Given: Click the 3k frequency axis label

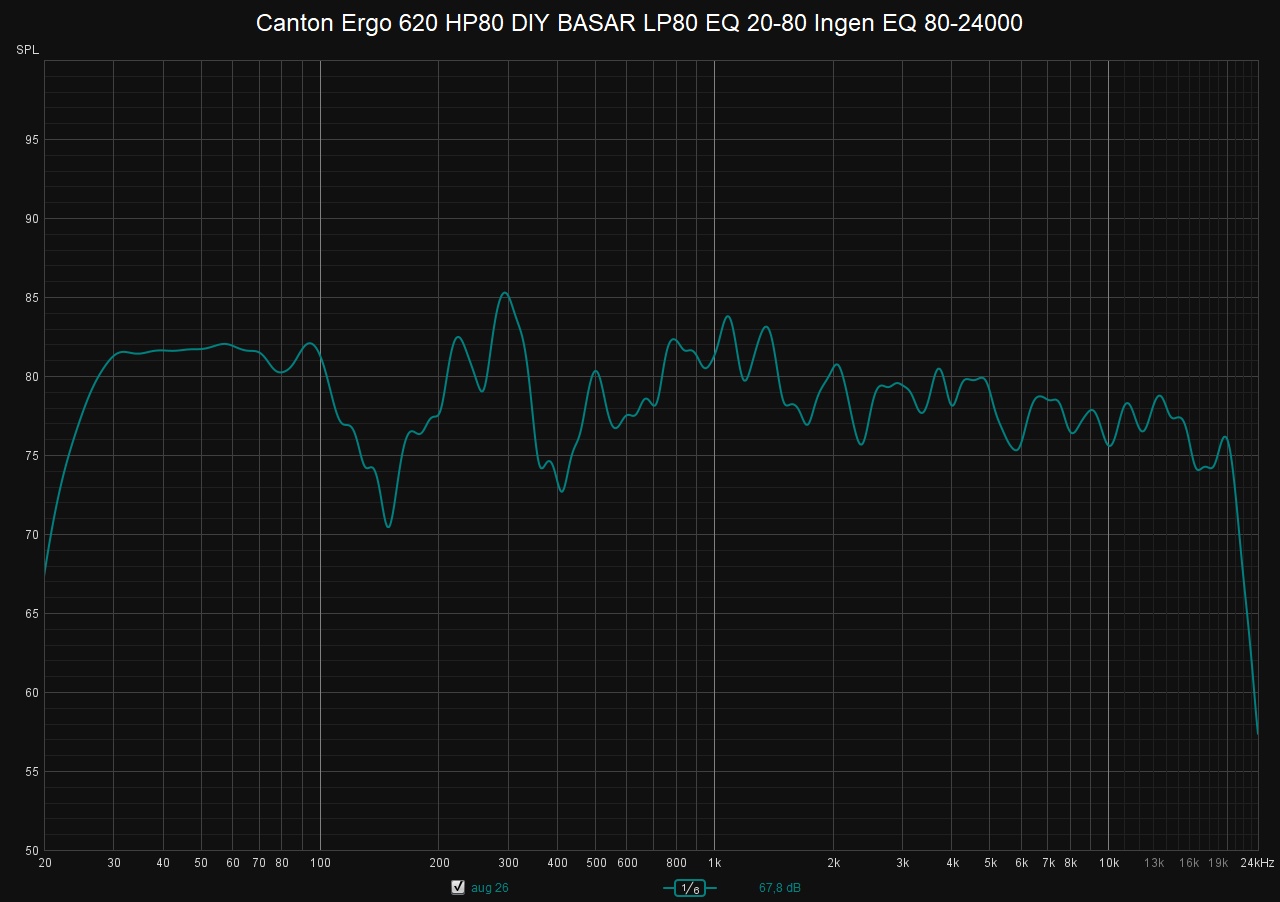Looking at the screenshot, I should click(x=903, y=863).
